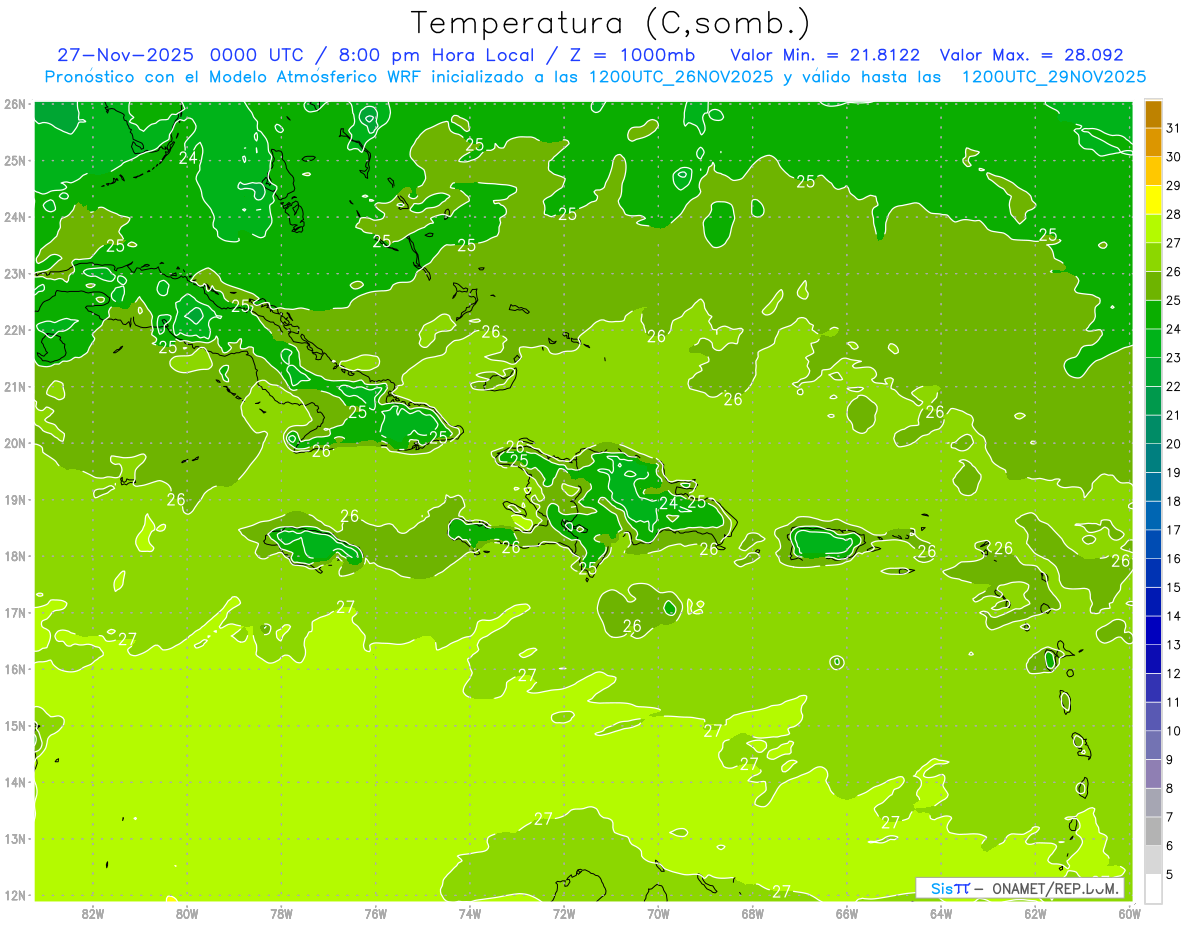Click the color scale label '15'
Screen dimensions: 1200x927
1173,587
